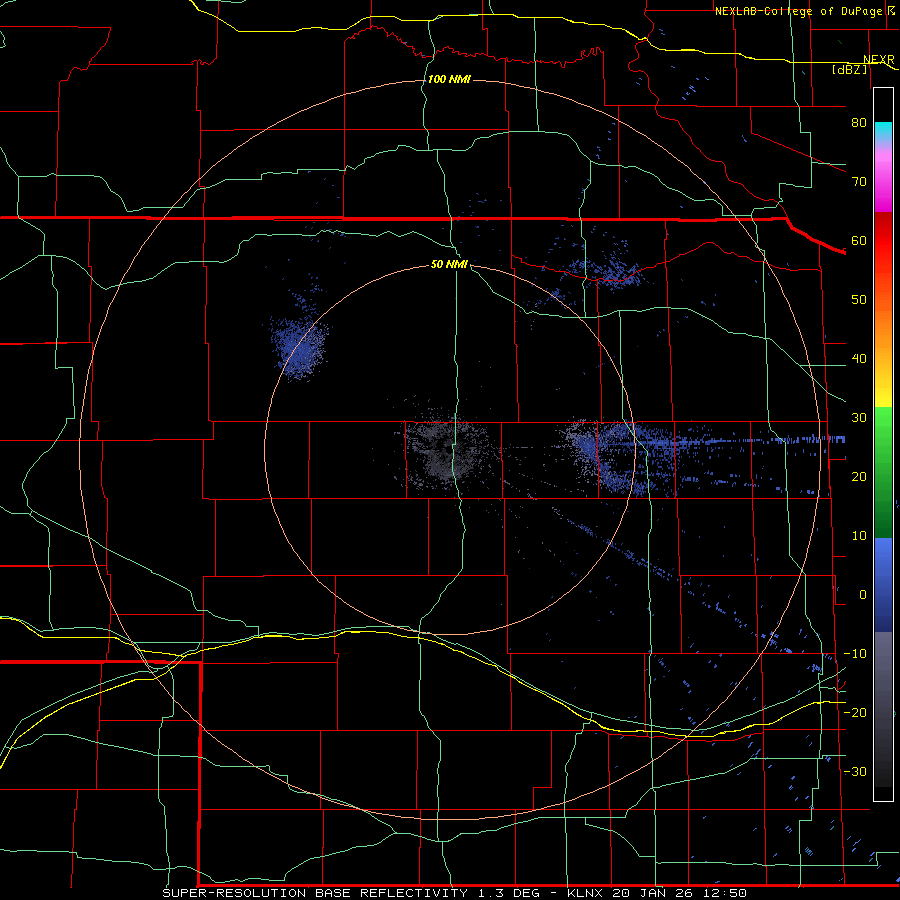Image resolution: width=900 pixels, height=900 pixels.
Task: Select the 60 value on the dBZ scale
Action: (859, 240)
